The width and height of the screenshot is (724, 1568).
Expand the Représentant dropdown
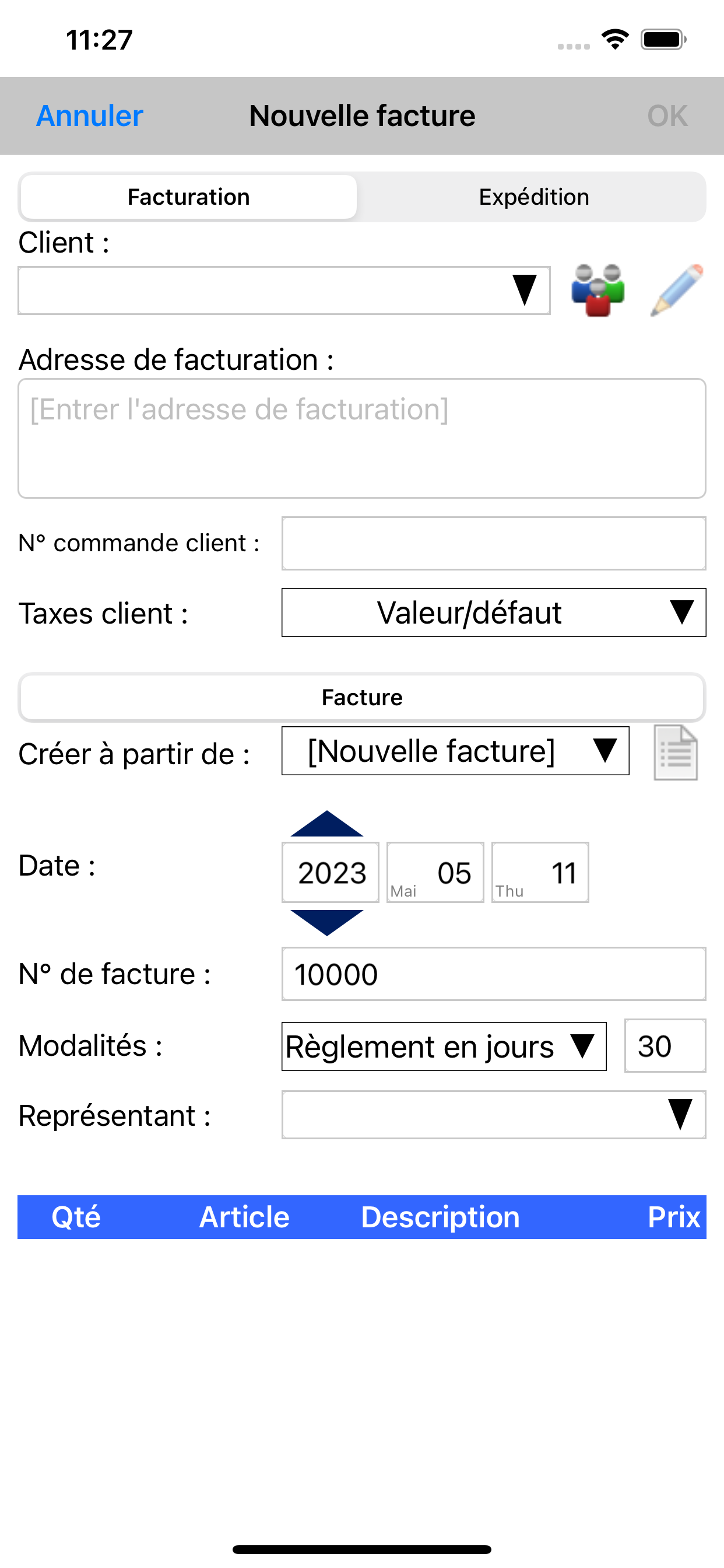493,1115
